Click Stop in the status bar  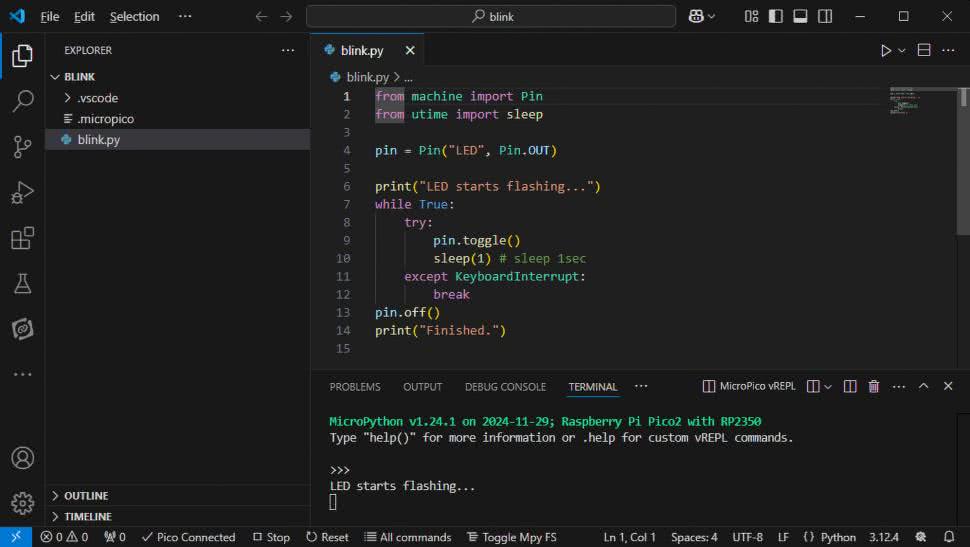tap(271, 537)
